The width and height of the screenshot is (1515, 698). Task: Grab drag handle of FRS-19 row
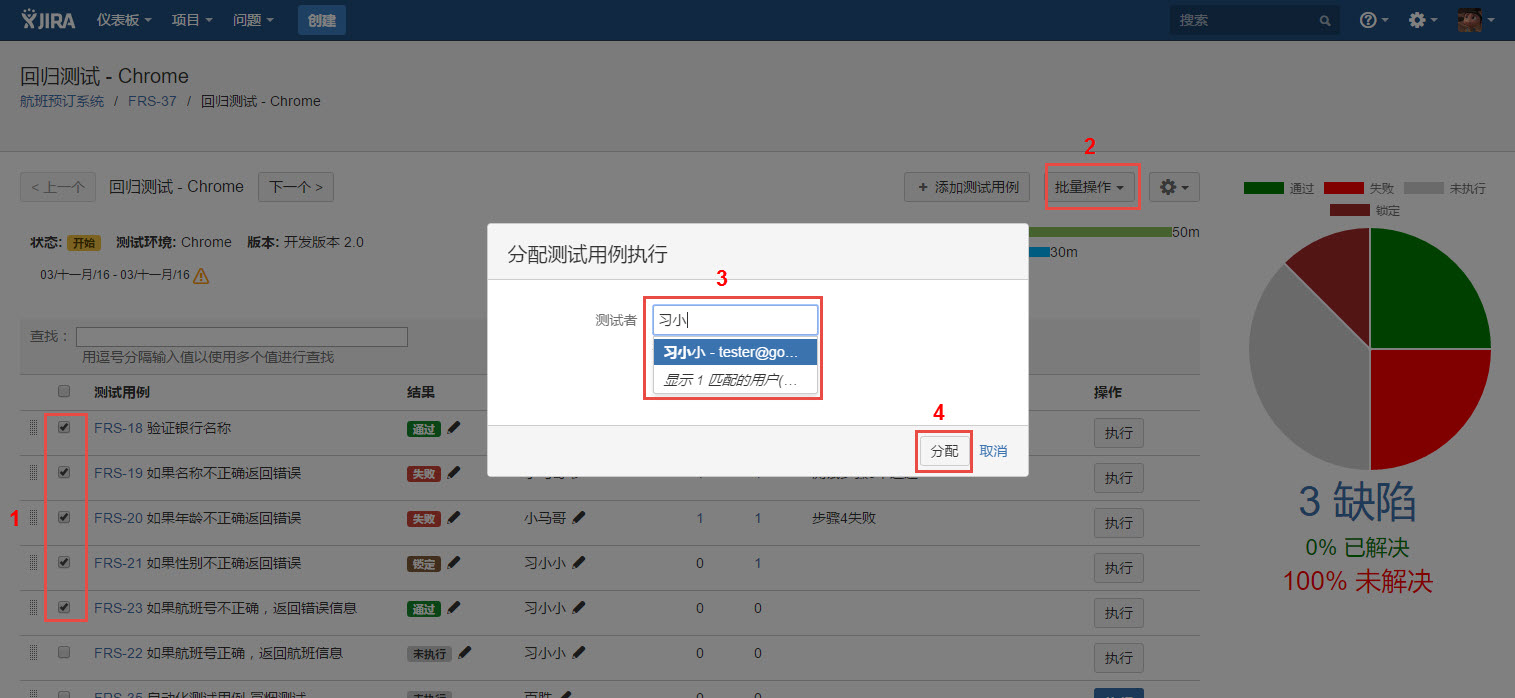pyautogui.click(x=33, y=473)
